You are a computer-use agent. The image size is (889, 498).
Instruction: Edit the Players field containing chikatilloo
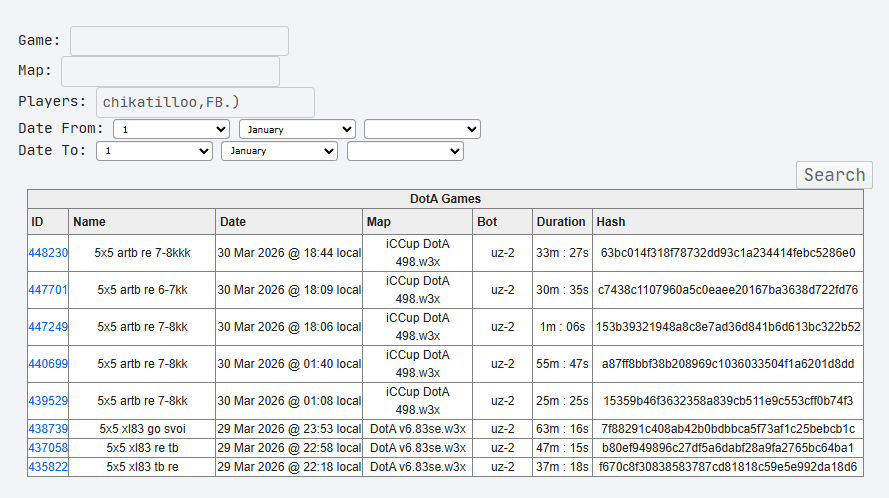tap(205, 103)
